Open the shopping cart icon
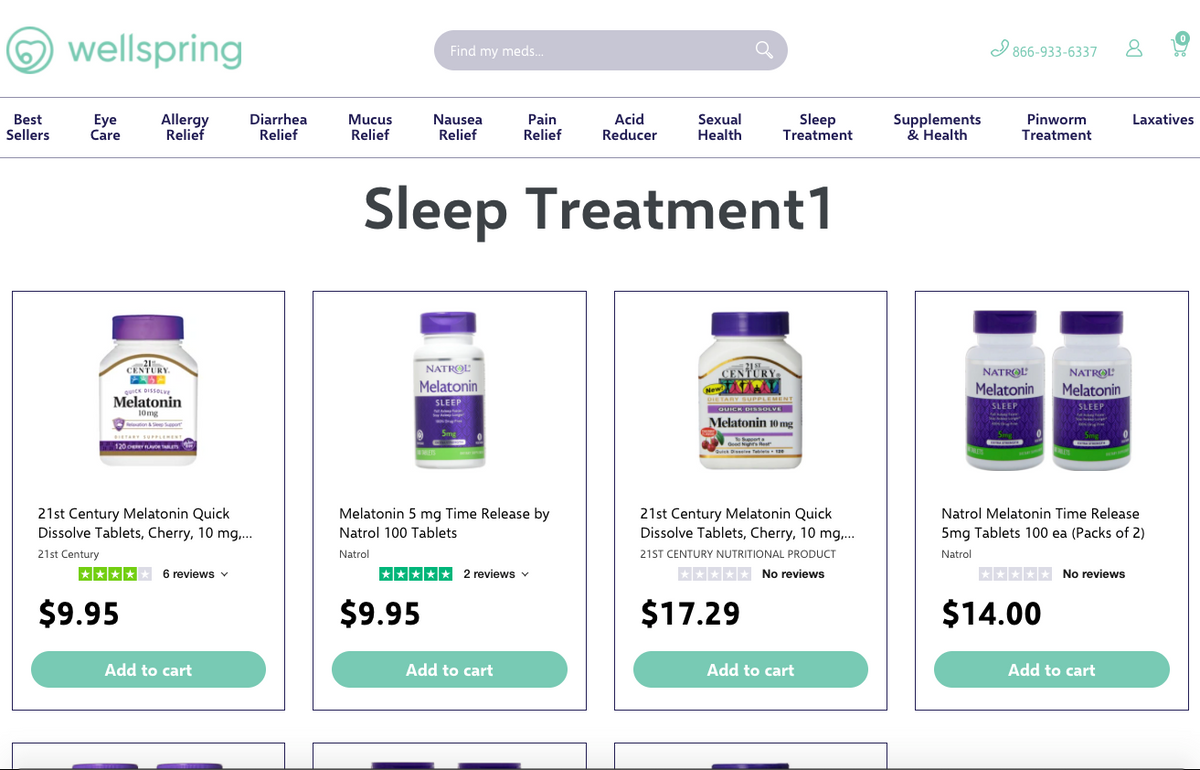The height and width of the screenshot is (770, 1200). 1179,47
